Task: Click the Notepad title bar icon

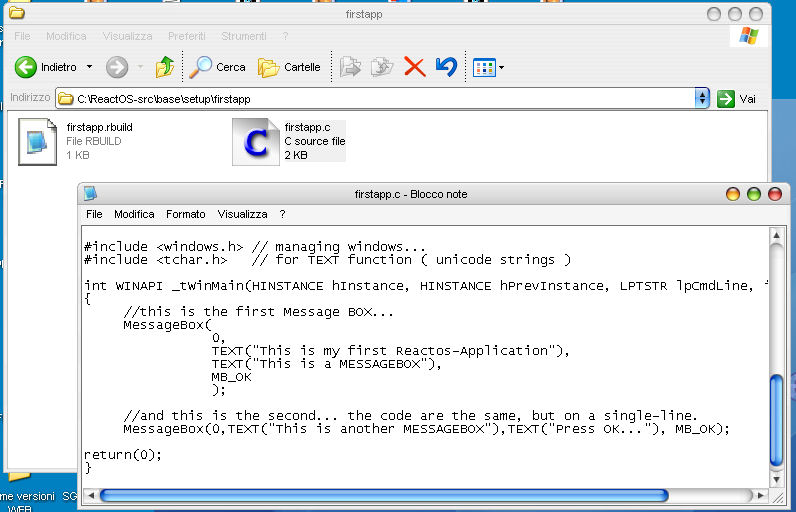Action: (x=90, y=193)
